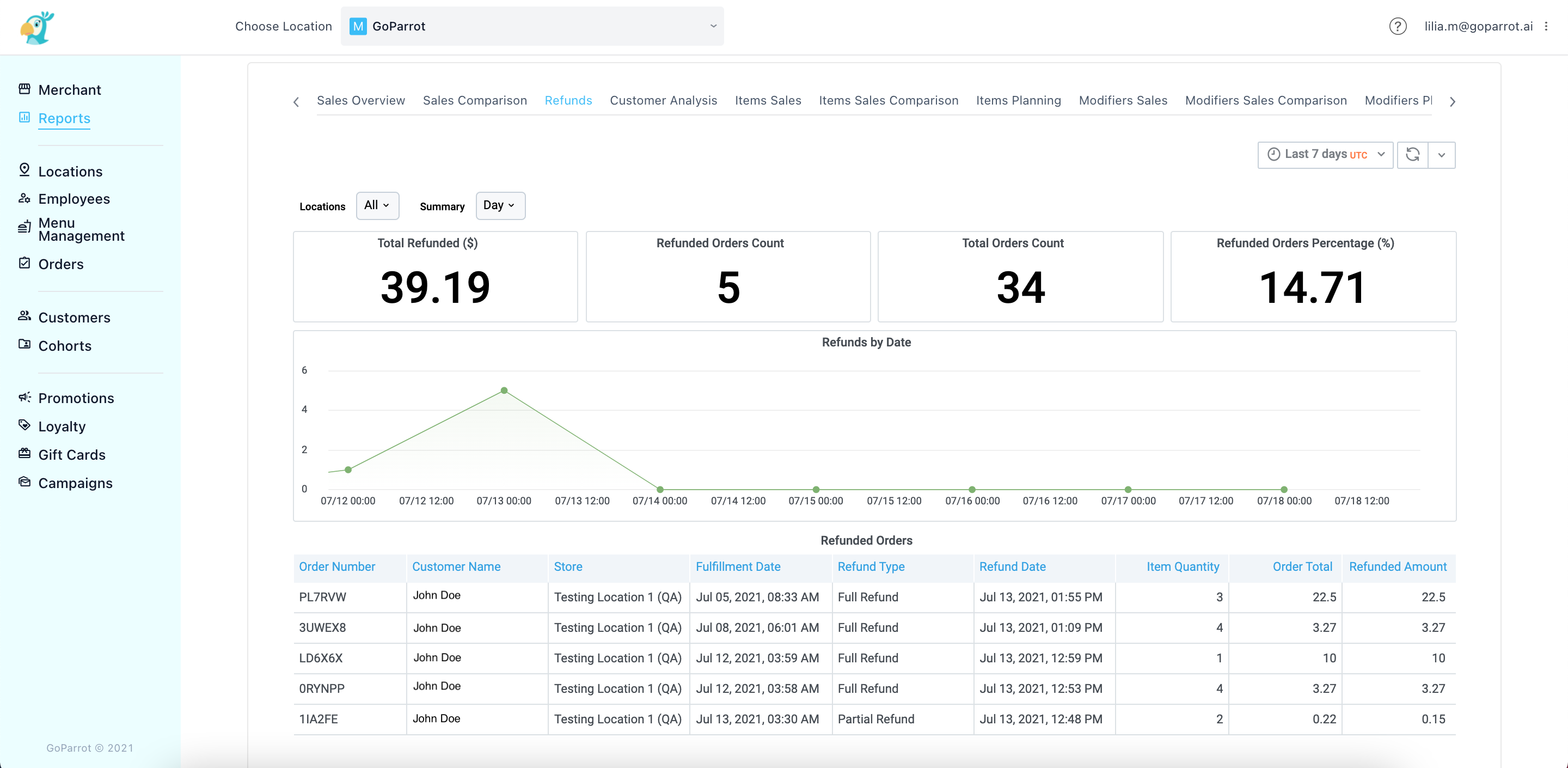Switch to the Modifiers Sales tab
The height and width of the screenshot is (768, 1568).
(1123, 100)
